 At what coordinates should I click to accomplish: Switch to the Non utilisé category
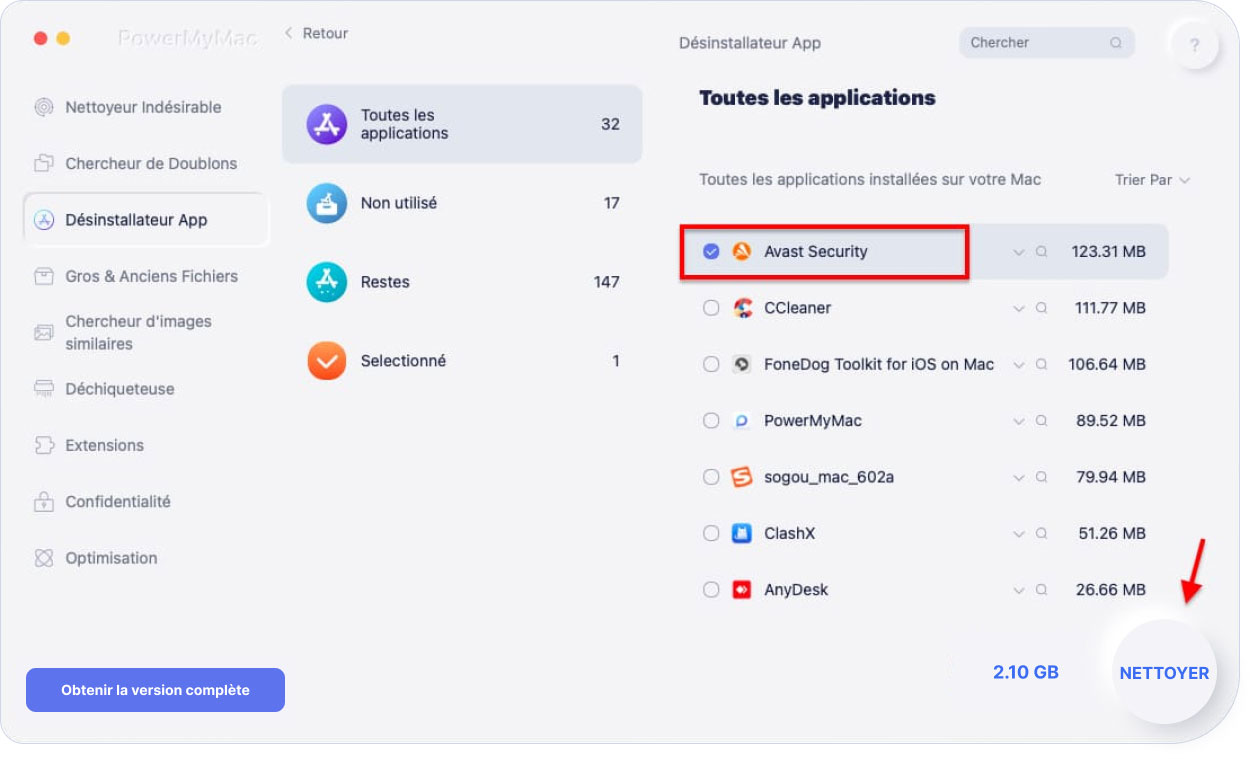(462, 203)
